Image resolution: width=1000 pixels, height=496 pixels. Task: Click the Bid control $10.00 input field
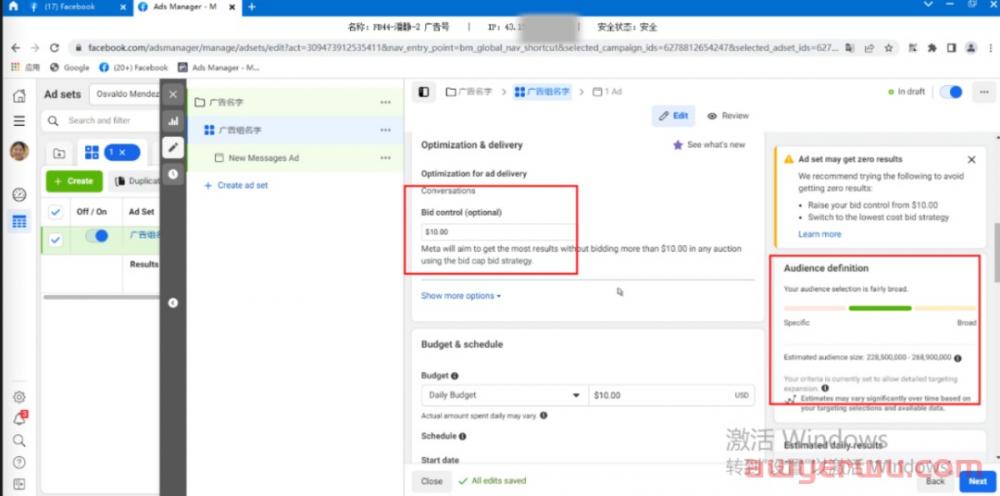tap(498, 232)
